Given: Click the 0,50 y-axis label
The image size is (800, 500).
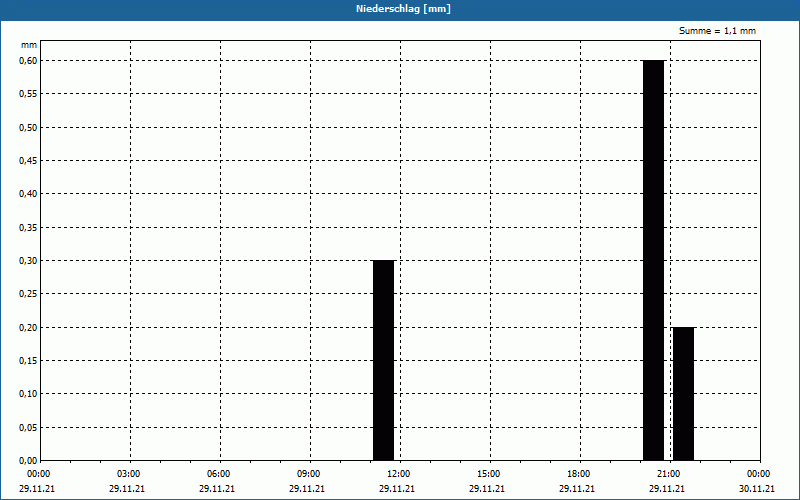Looking at the screenshot, I should click(x=28, y=128).
